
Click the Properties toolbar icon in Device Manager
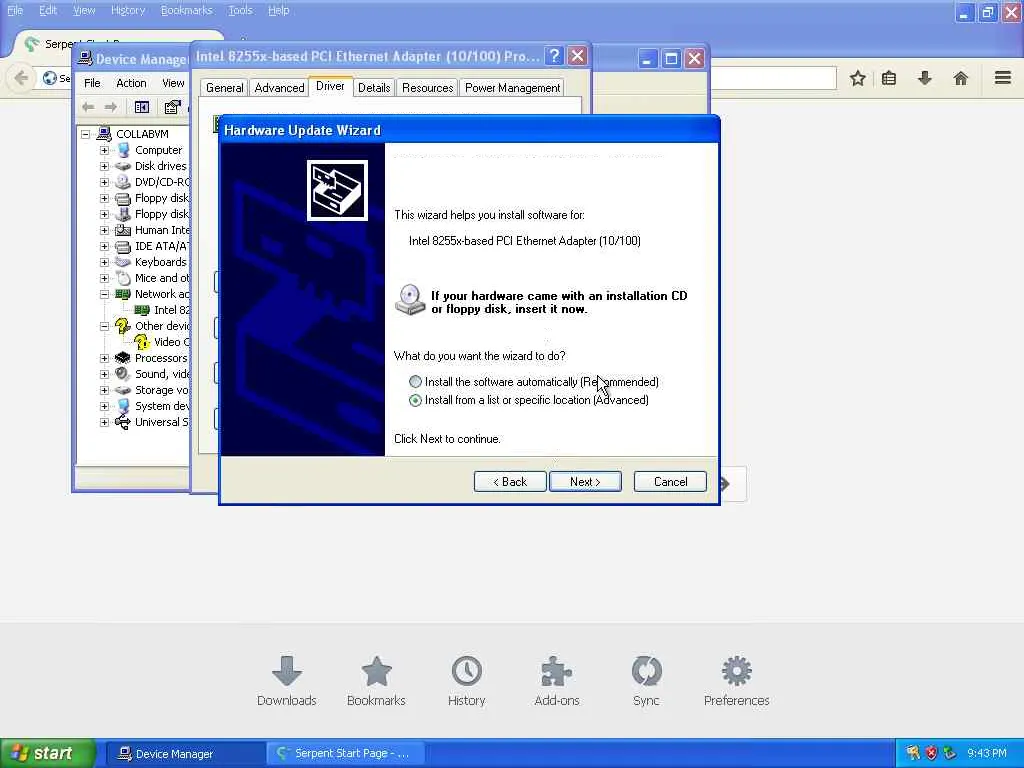click(x=172, y=107)
